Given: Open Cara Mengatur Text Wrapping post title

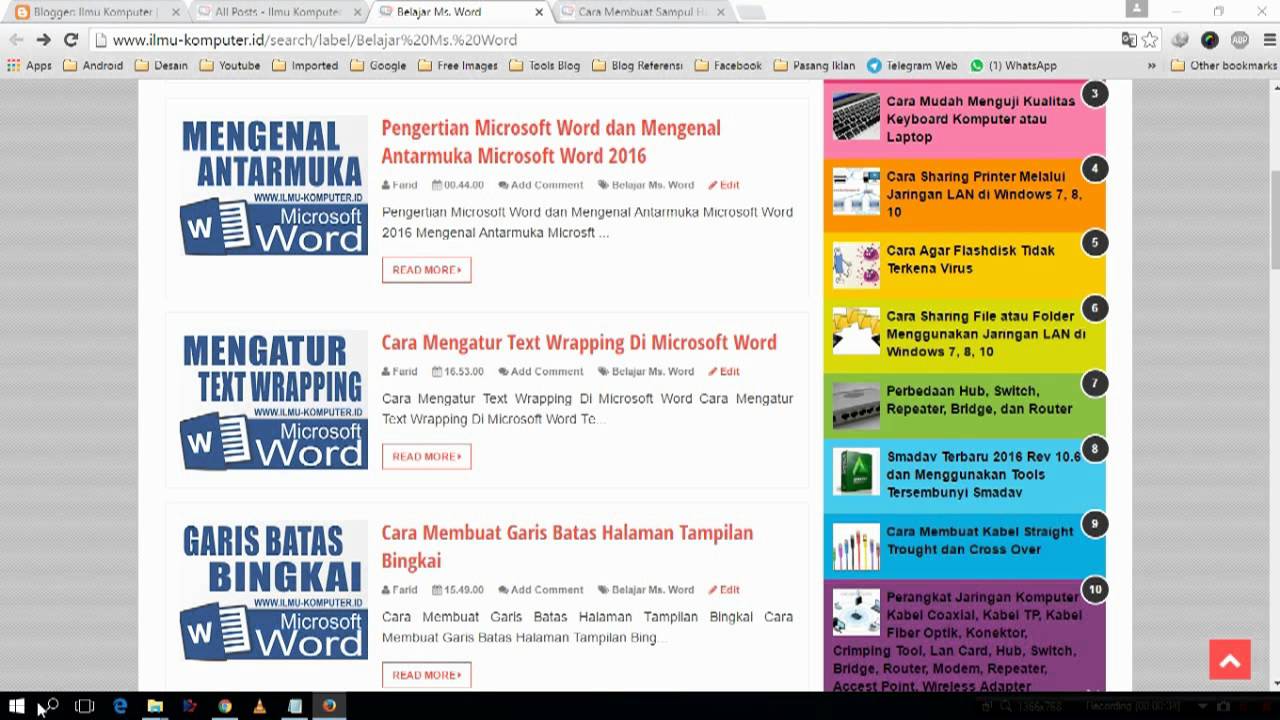Looking at the screenshot, I should click(579, 342).
